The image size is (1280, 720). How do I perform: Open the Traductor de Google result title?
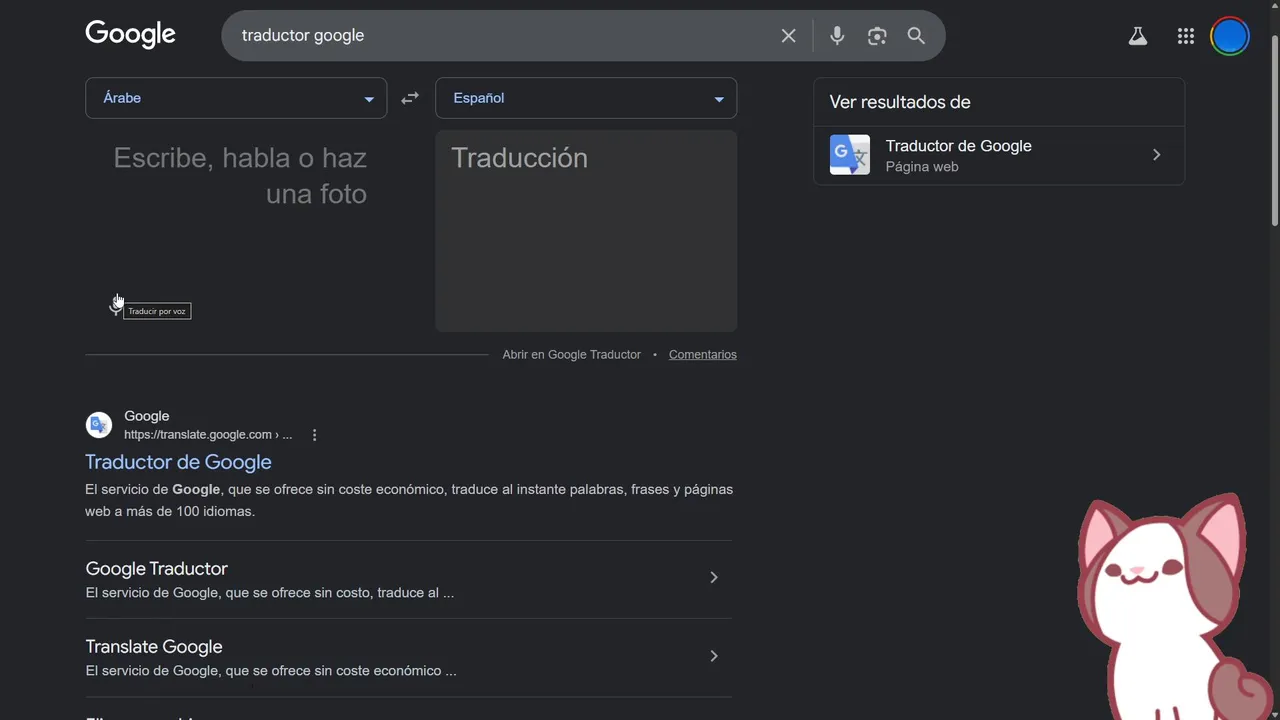(178, 462)
